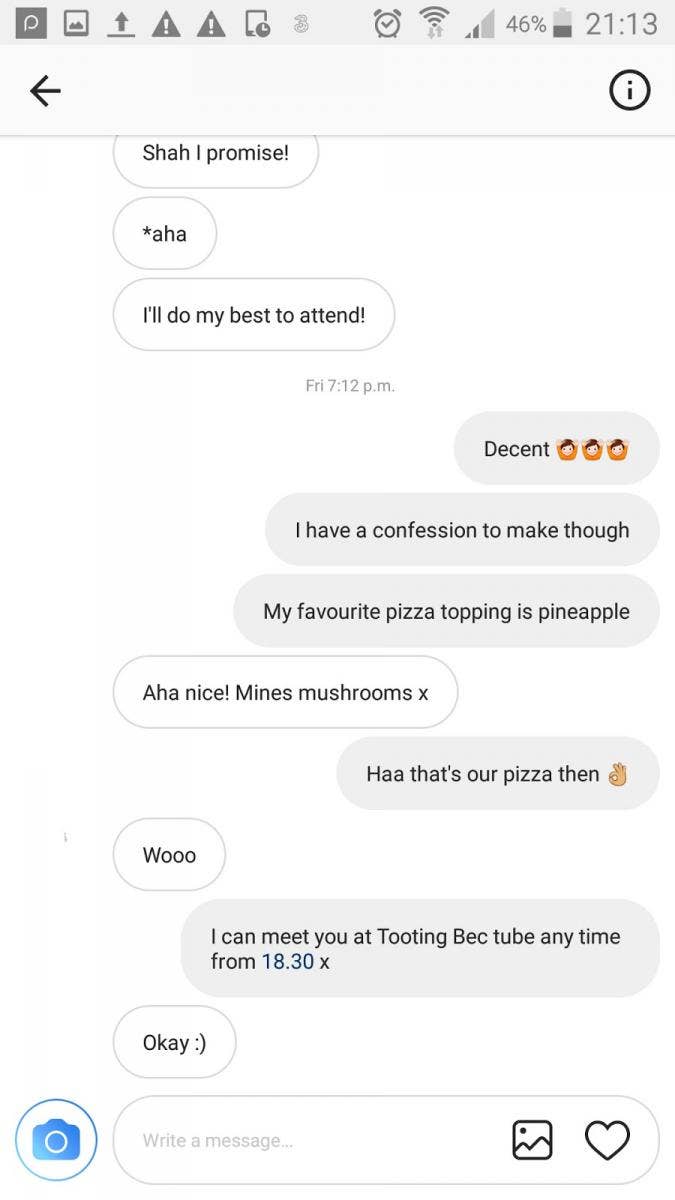Tap the 'Haa that's our pizza then' message

[x=497, y=774]
